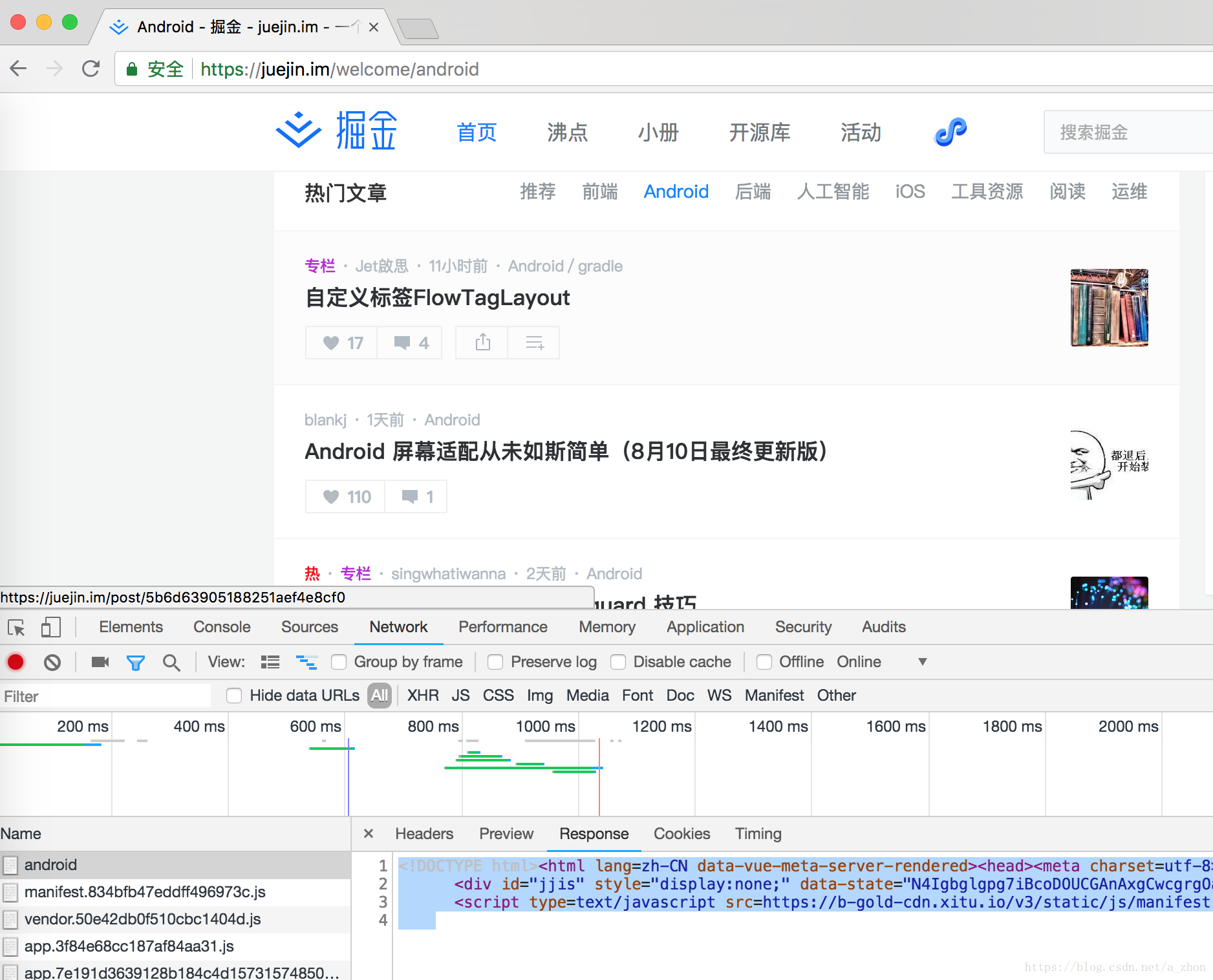Image resolution: width=1213 pixels, height=980 pixels.
Task: Show the Preview tab for the request
Action: point(506,834)
